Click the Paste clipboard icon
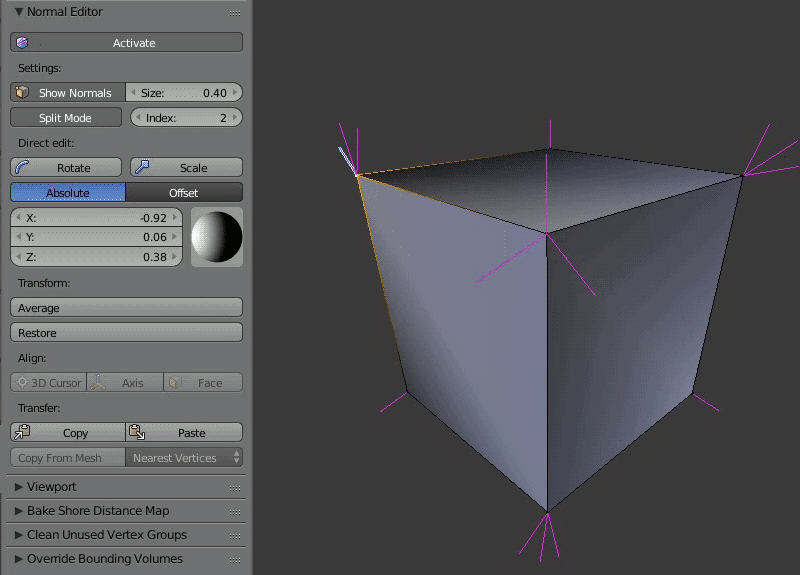The height and width of the screenshot is (575, 800). click(137, 432)
